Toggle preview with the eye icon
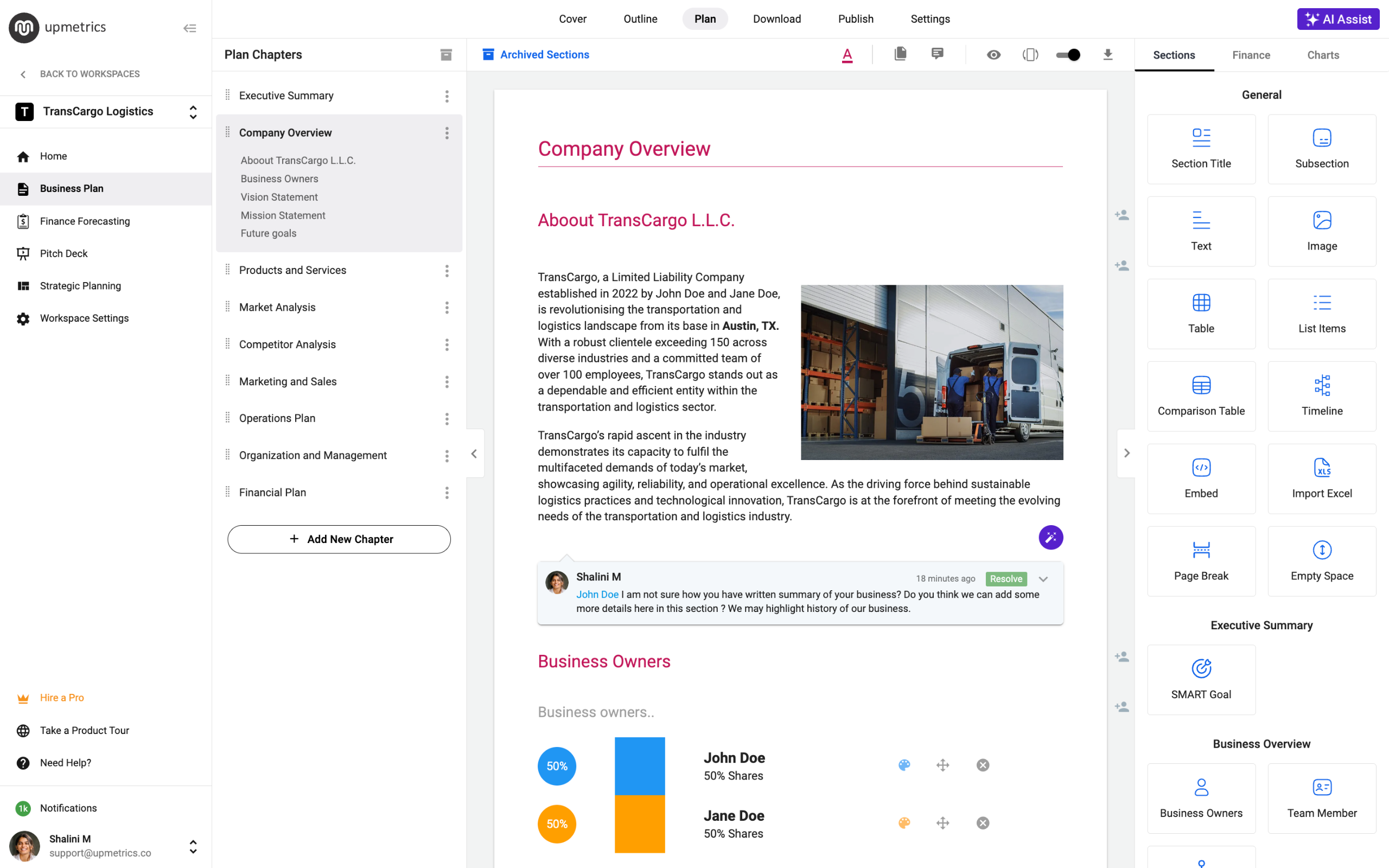1389x868 pixels. 993,55
